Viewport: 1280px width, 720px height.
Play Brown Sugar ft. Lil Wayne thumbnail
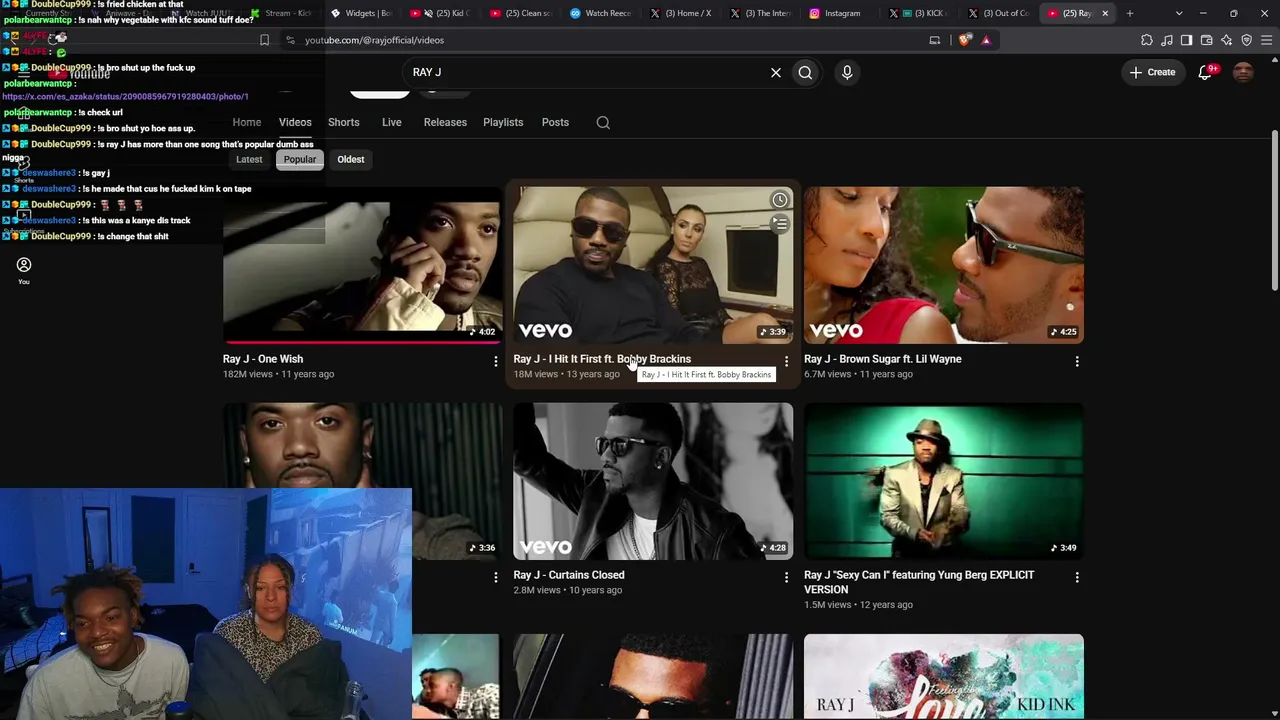pyautogui.click(x=943, y=264)
